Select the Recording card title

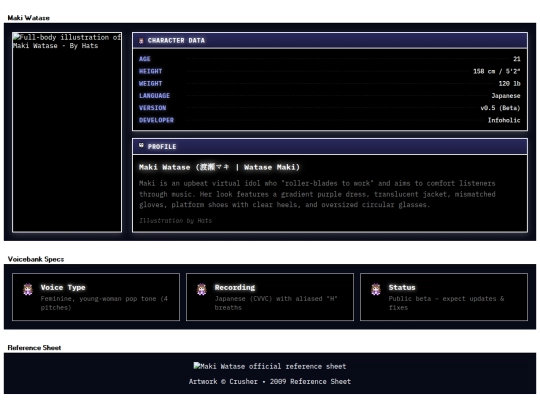point(235,288)
